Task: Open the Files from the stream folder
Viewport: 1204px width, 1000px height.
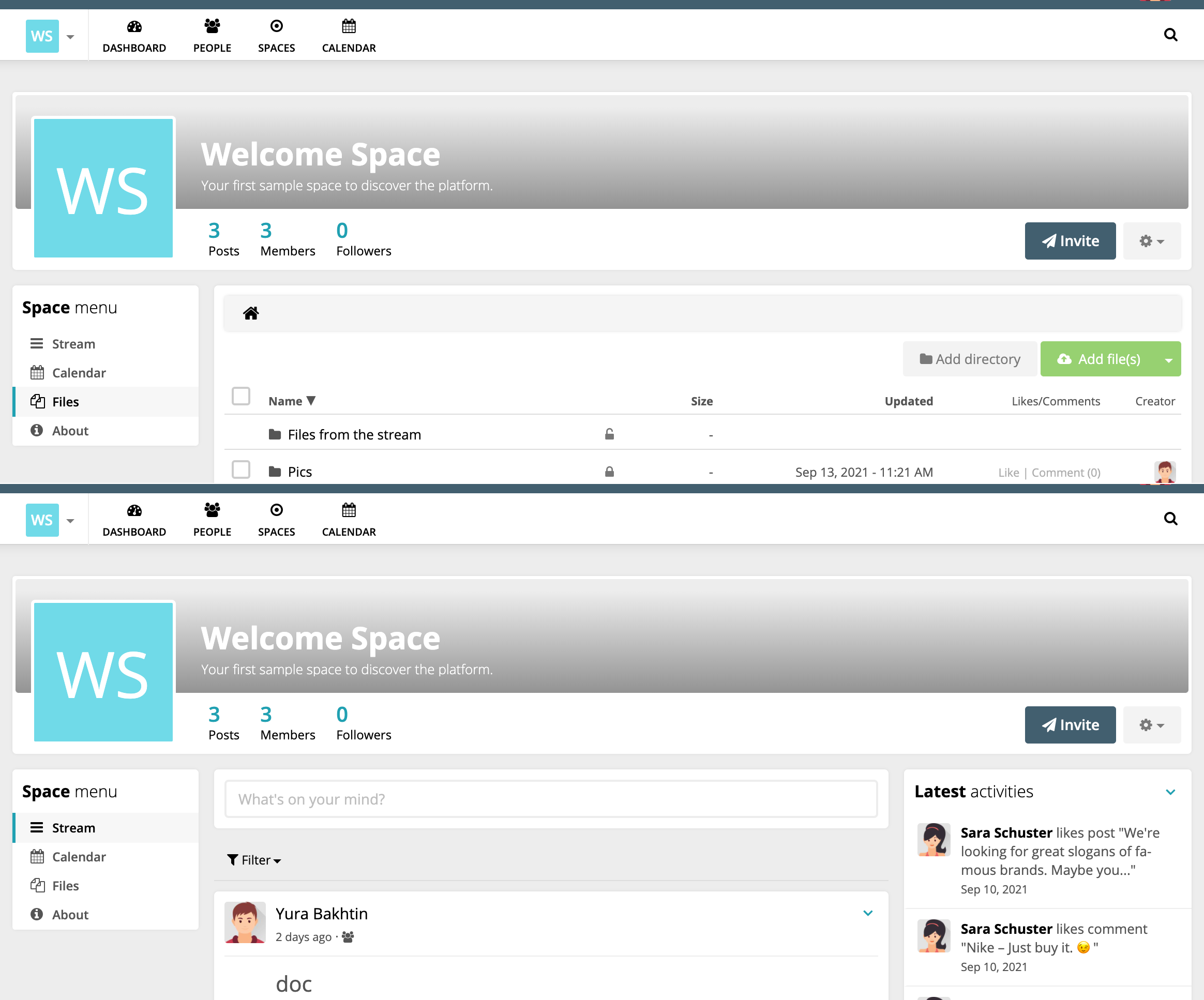Action: coord(354,434)
